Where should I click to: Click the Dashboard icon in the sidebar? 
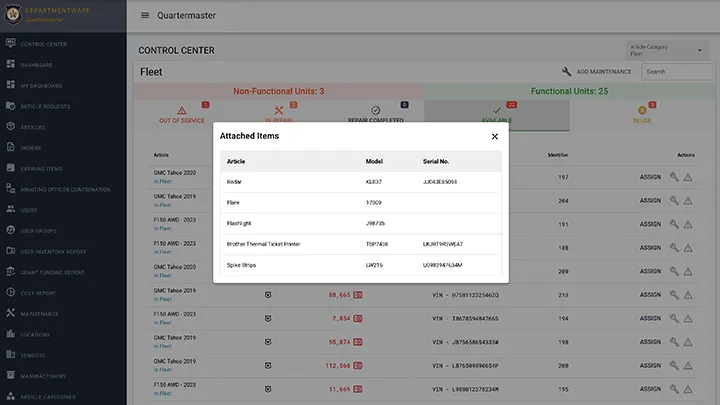(x=10, y=65)
